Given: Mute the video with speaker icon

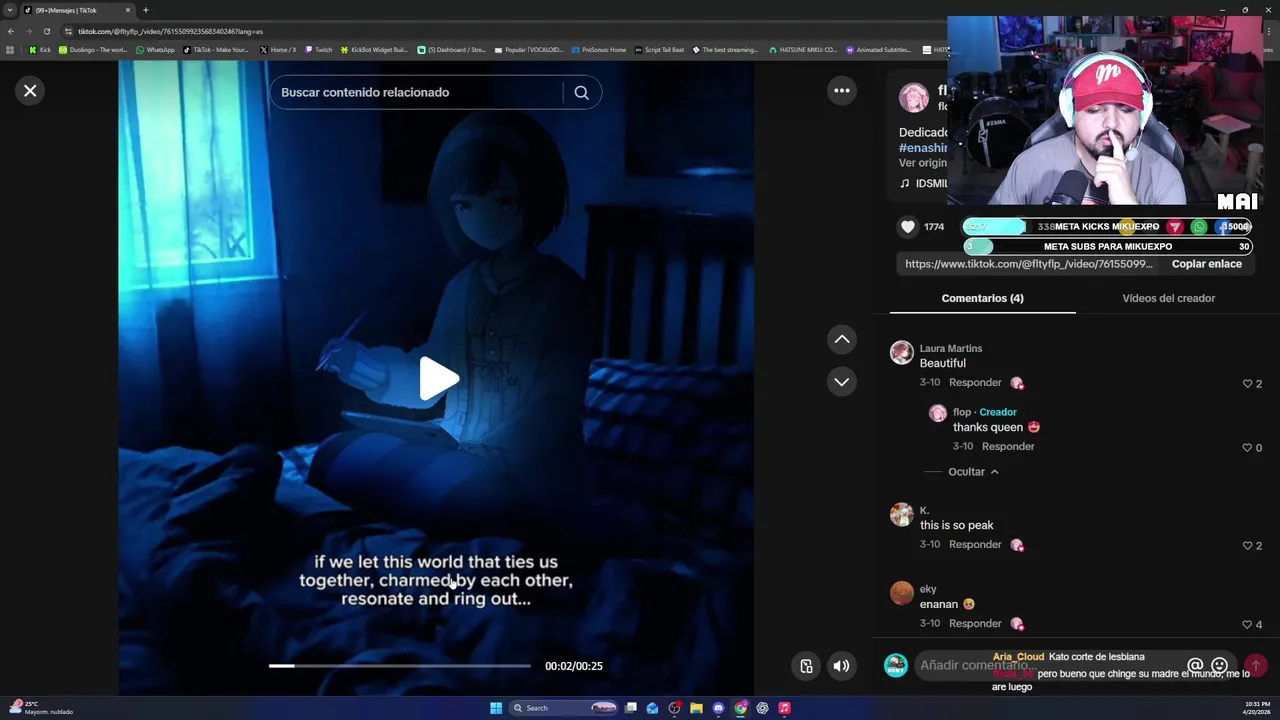Looking at the screenshot, I should point(842,666).
